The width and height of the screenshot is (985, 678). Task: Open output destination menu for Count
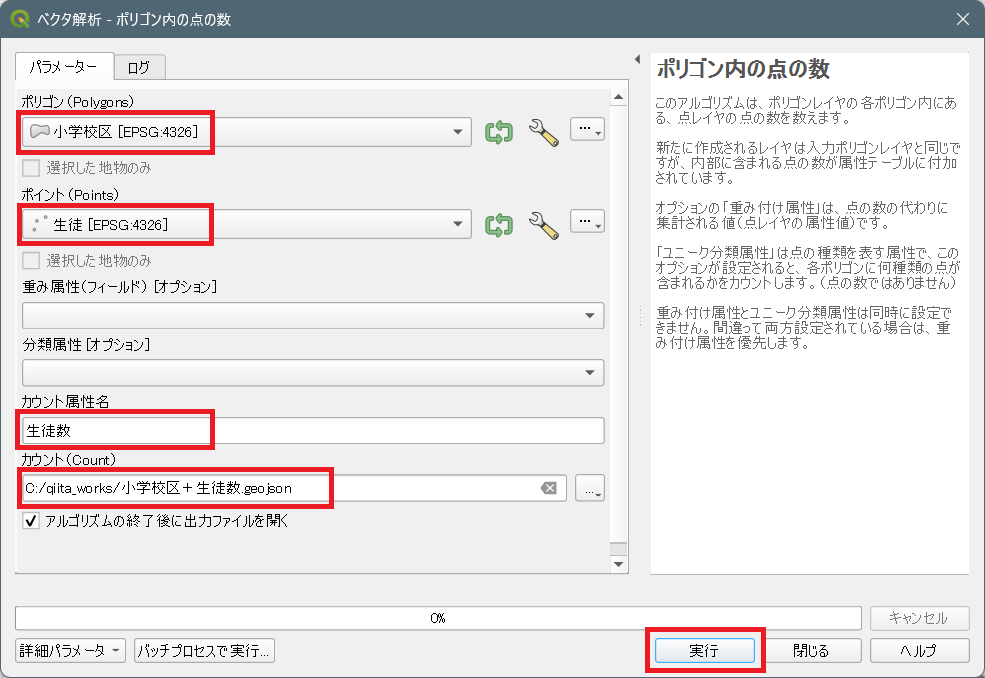pos(590,488)
